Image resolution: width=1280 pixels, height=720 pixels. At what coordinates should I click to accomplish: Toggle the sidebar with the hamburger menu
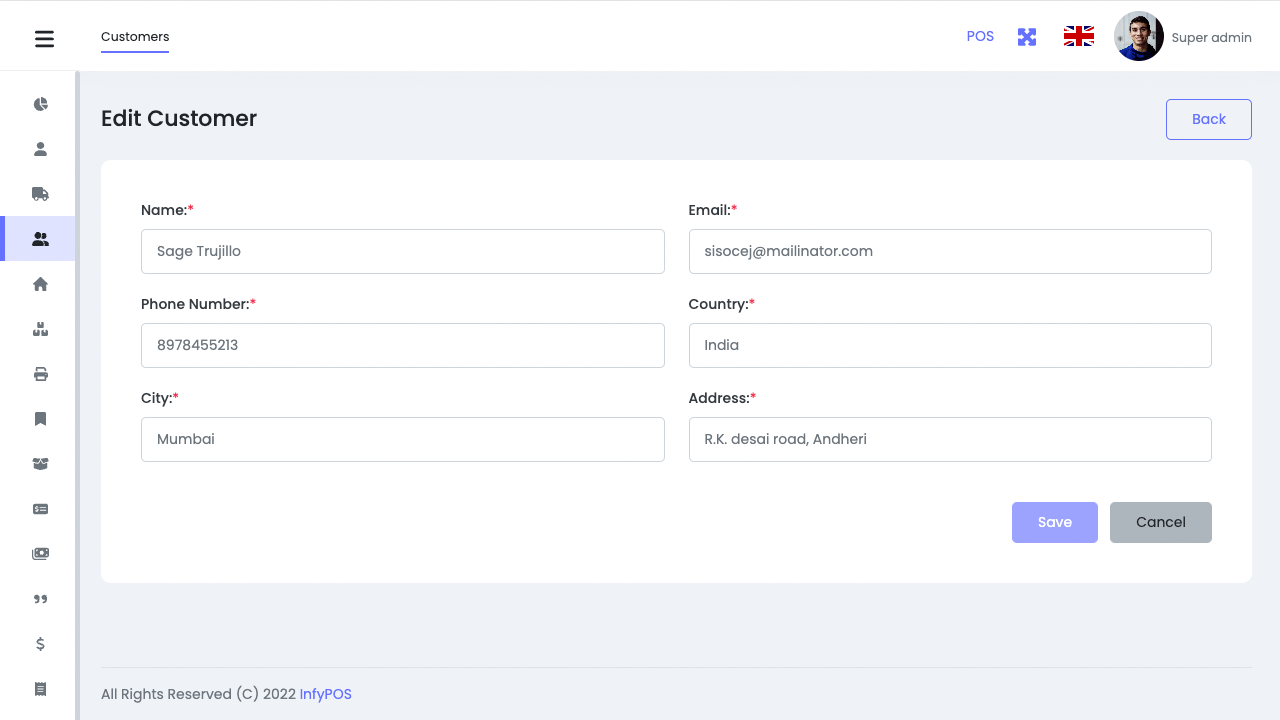coord(44,39)
